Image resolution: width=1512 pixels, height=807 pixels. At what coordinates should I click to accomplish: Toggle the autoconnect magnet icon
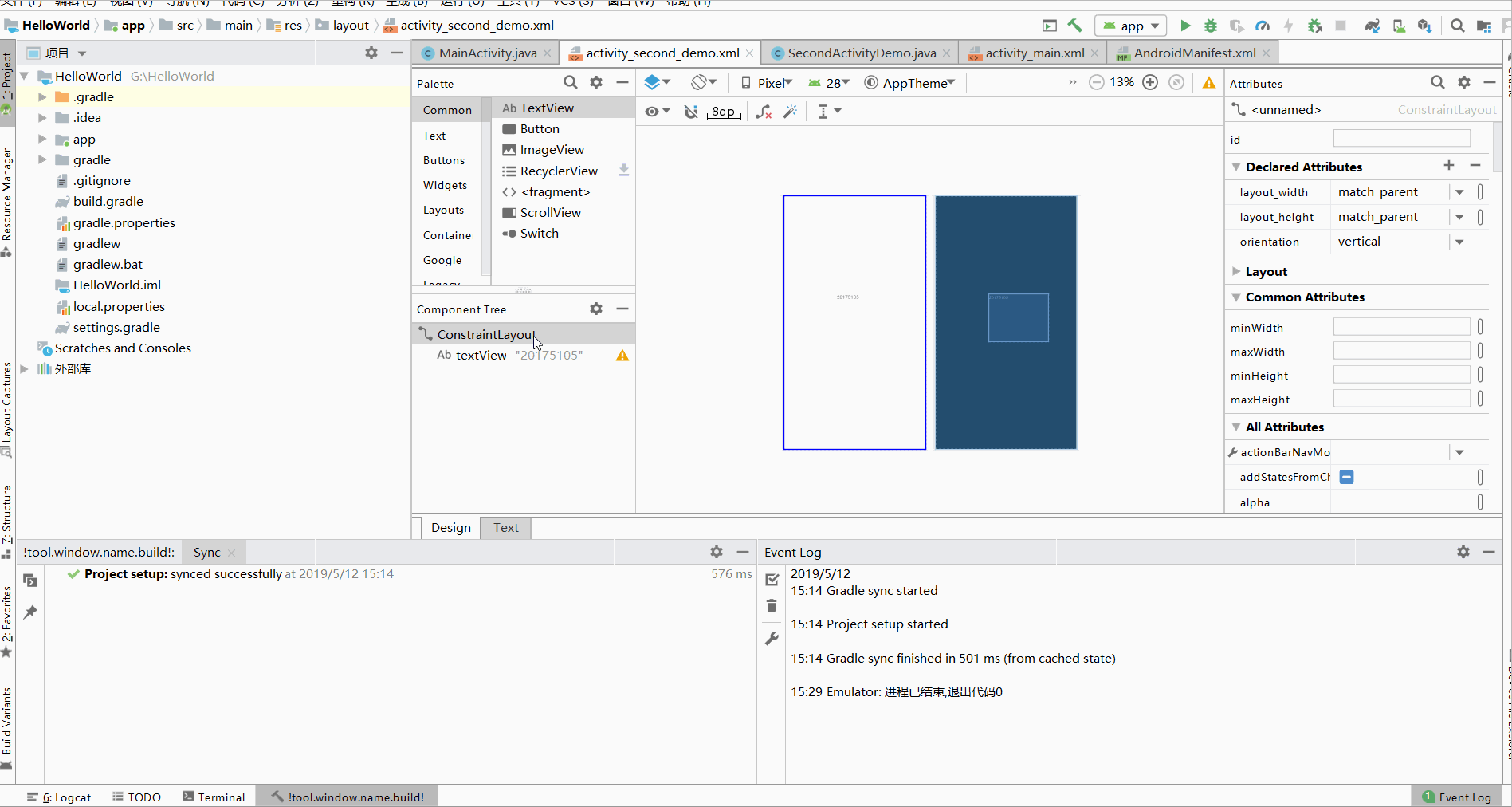pyautogui.click(x=691, y=112)
